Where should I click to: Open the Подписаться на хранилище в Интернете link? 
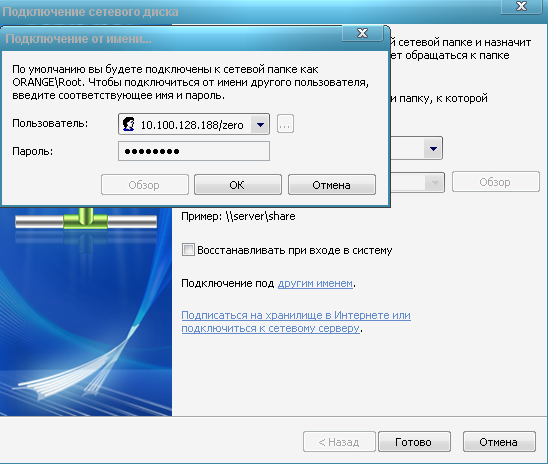click(296, 321)
